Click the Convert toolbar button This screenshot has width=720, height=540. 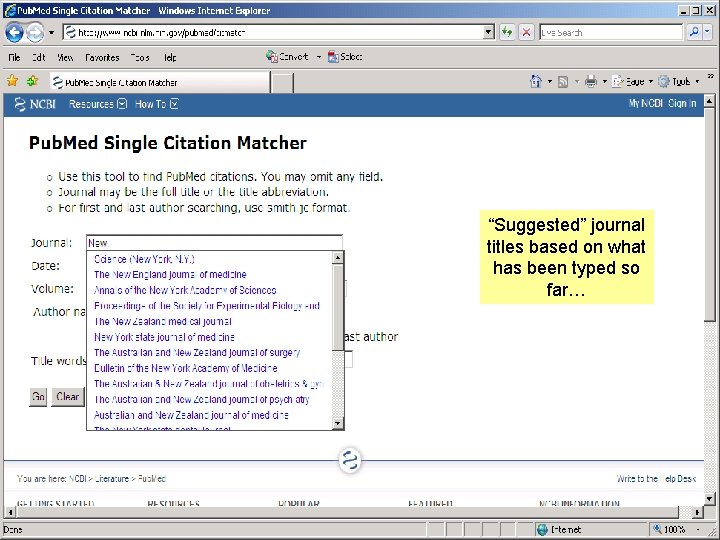coord(287,56)
